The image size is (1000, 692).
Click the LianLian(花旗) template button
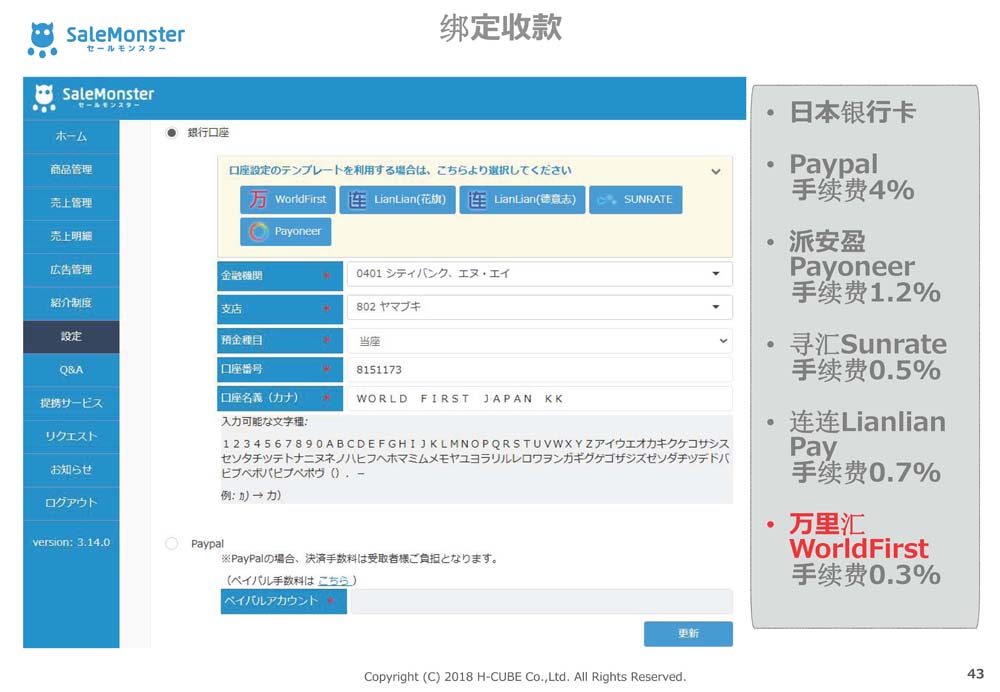pos(397,200)
